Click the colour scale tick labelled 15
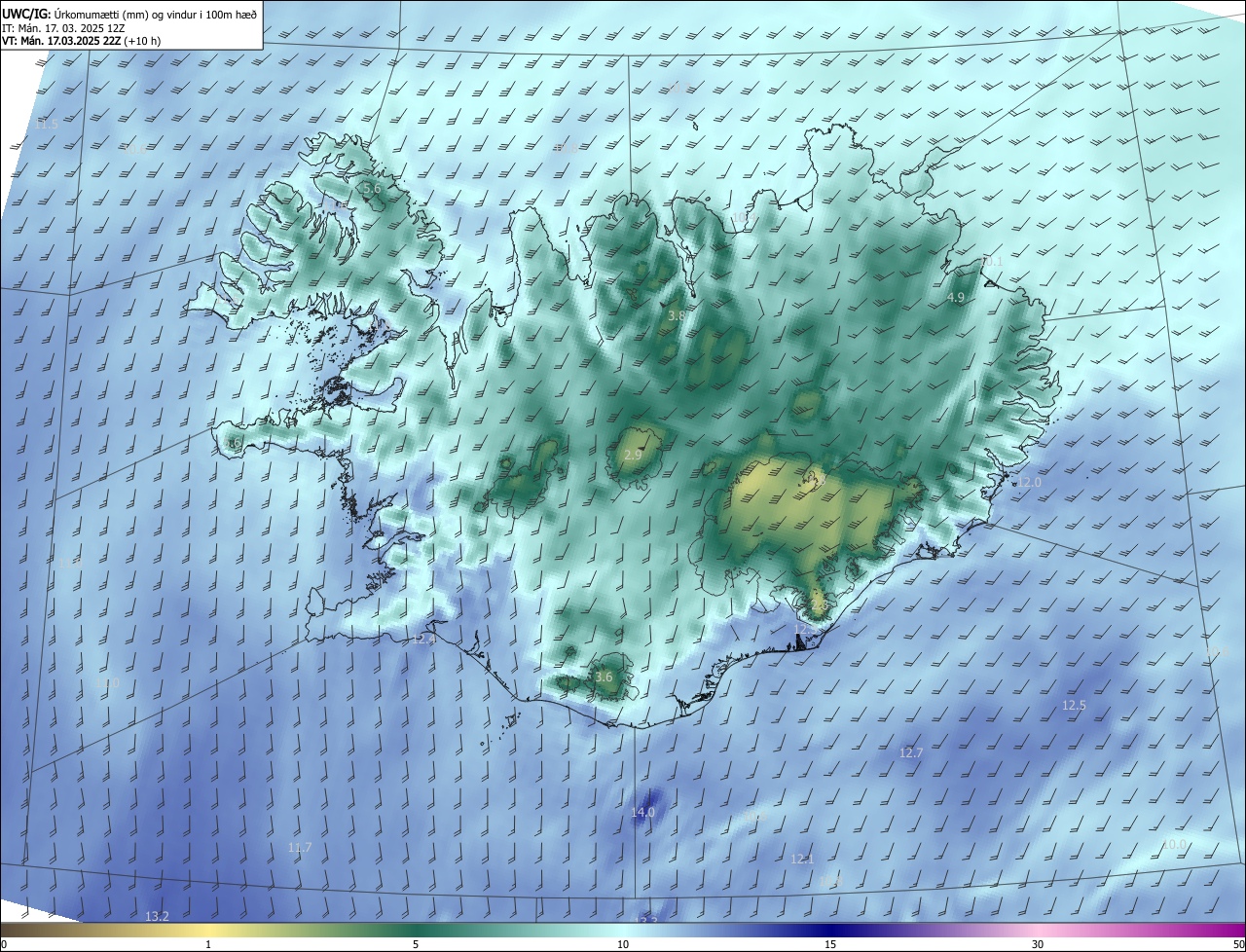Screen dimensions: 1246x952 pyautogui.click(x=830, y=944)
